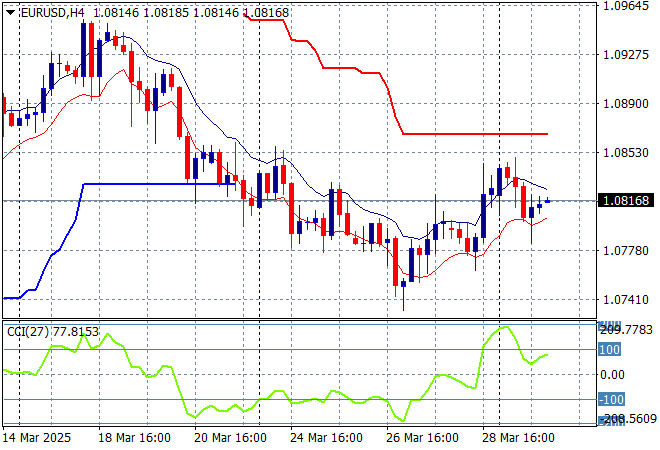Click the 14 Mar 2025 date label
This screenshot has height=450, width=660.
pyautogui.click(x=37, y=438)
